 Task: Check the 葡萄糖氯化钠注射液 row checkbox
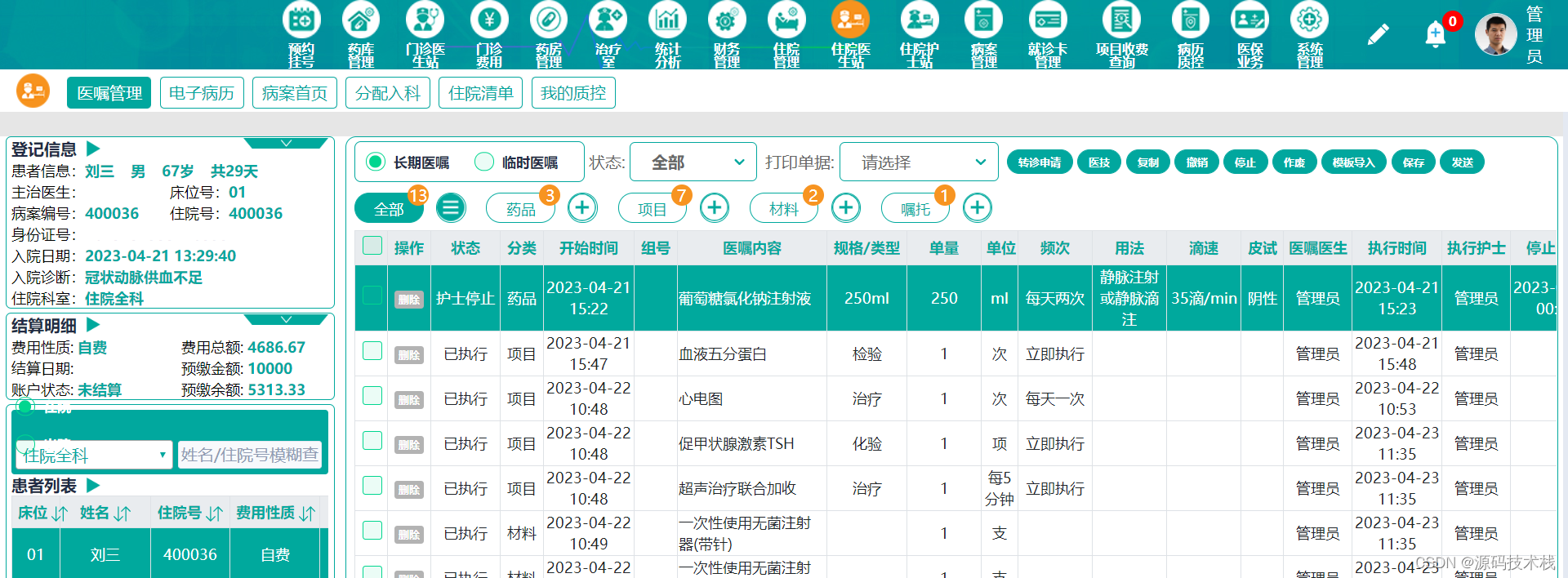[372, 296]
